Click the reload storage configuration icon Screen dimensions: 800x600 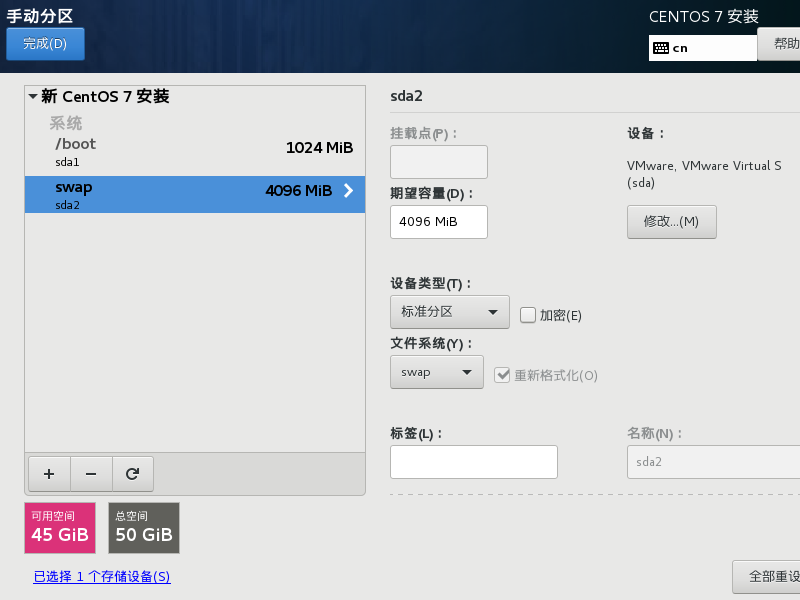[x=132, y=473]
